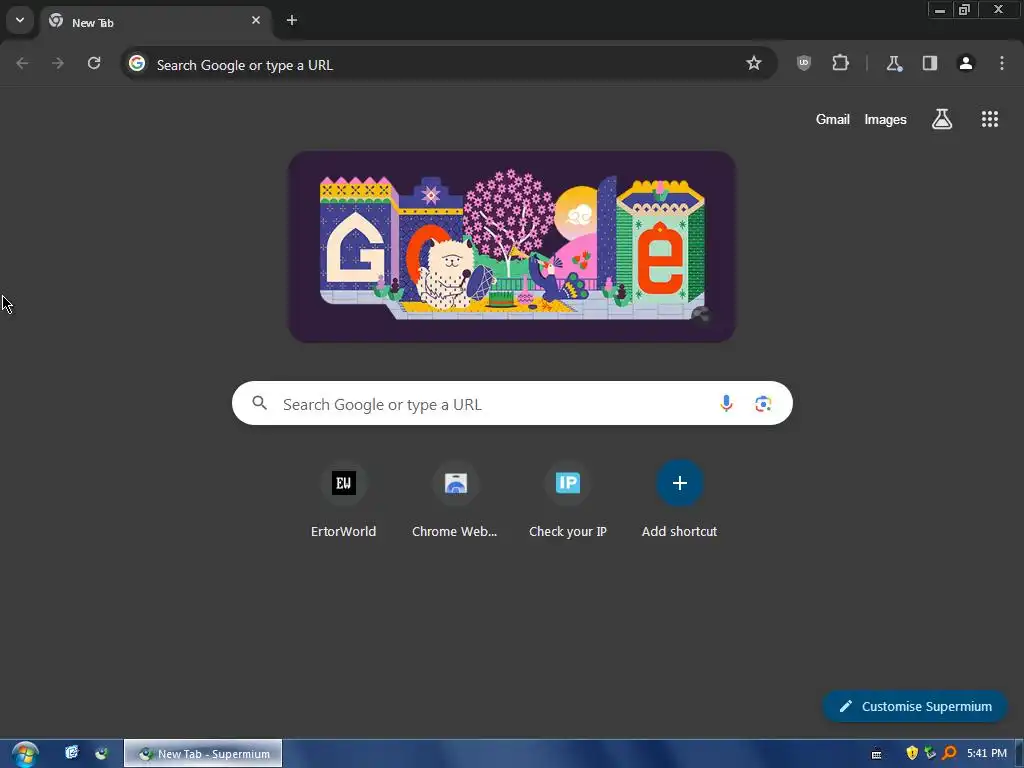Image resolution: width=1024 pixels, height=768 pixels.
Task: Share the doodle via share icon
Action: (x=701, y=314)
